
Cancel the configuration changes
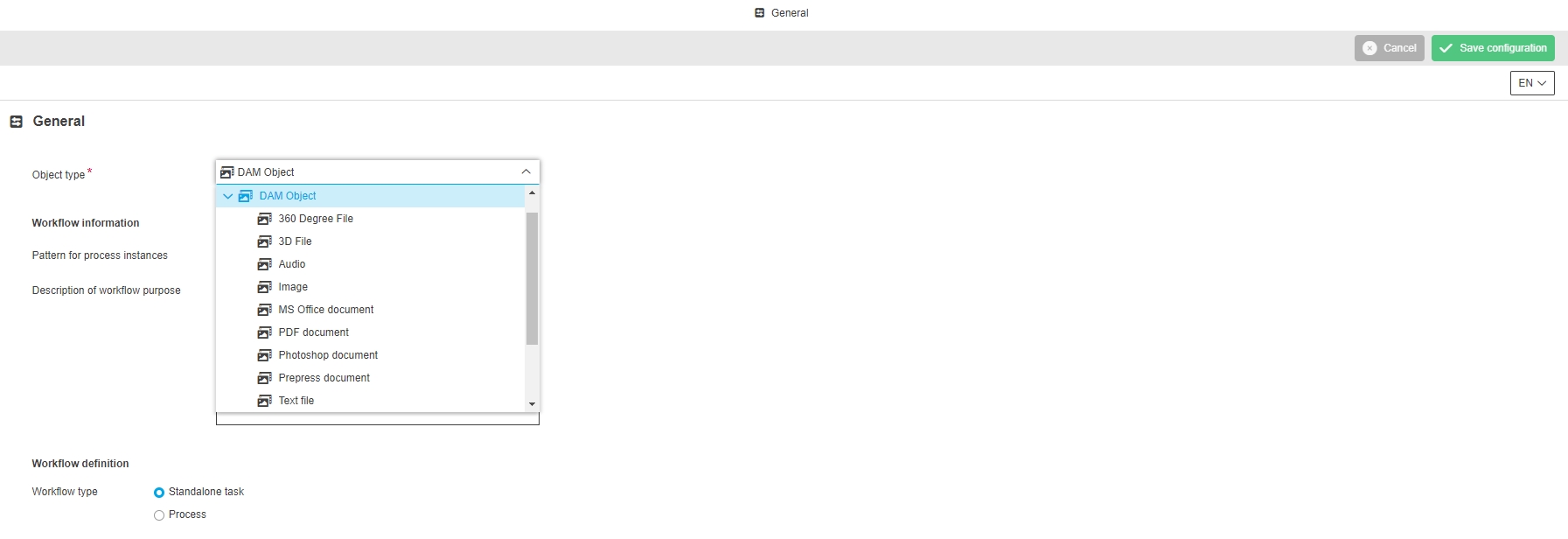tap(1390, 48)
